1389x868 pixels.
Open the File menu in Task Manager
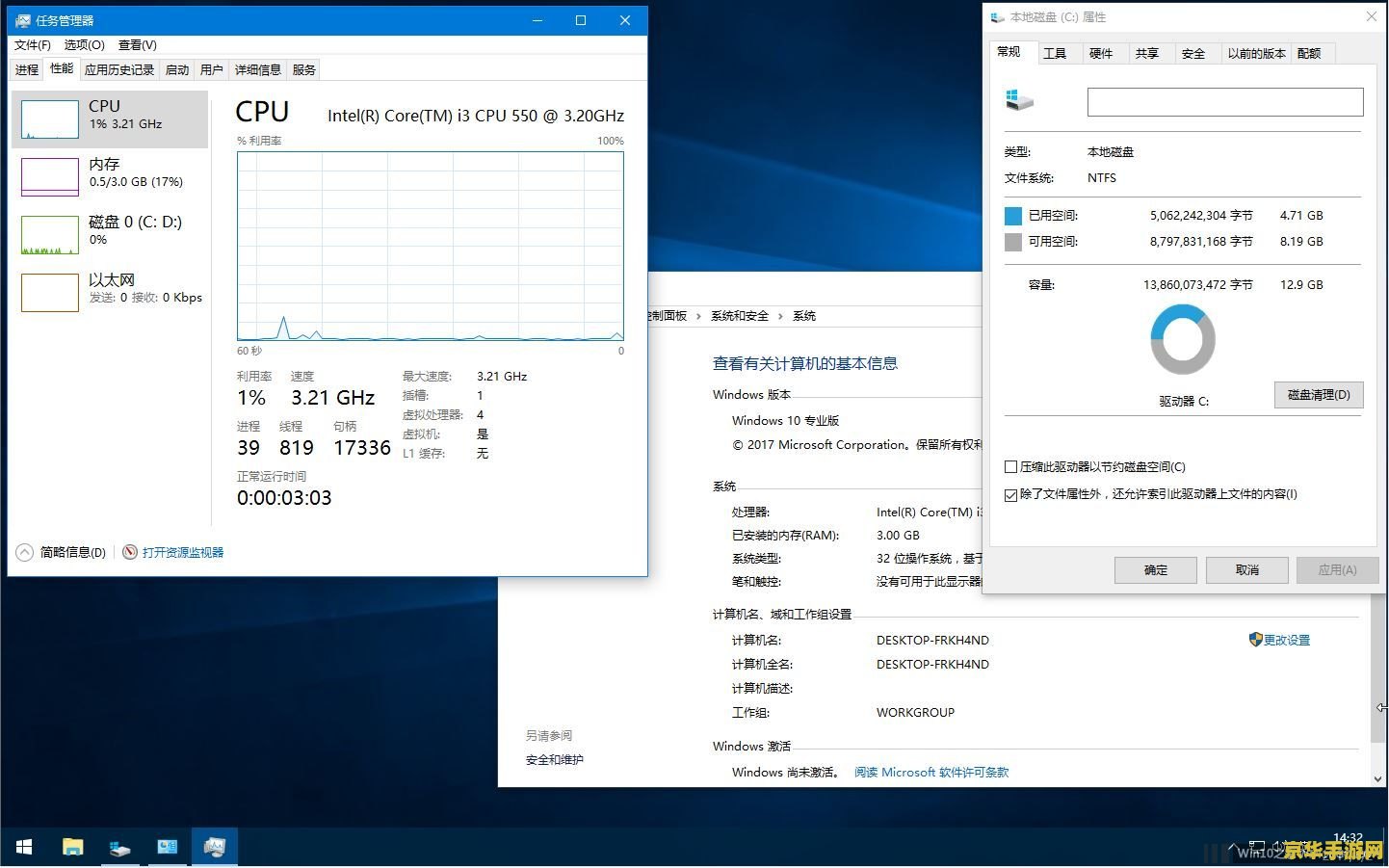[x=33, y=45]
